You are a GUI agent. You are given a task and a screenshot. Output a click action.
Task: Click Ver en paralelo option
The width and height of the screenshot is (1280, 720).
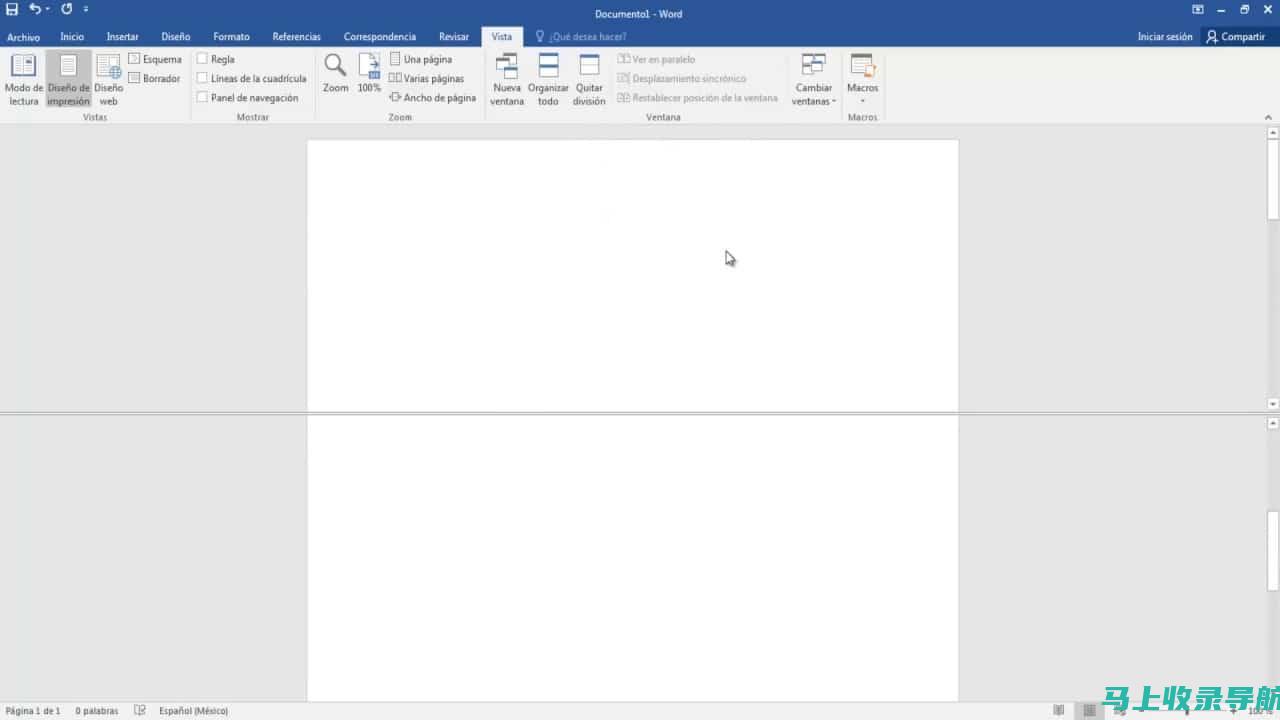point(657,59)
